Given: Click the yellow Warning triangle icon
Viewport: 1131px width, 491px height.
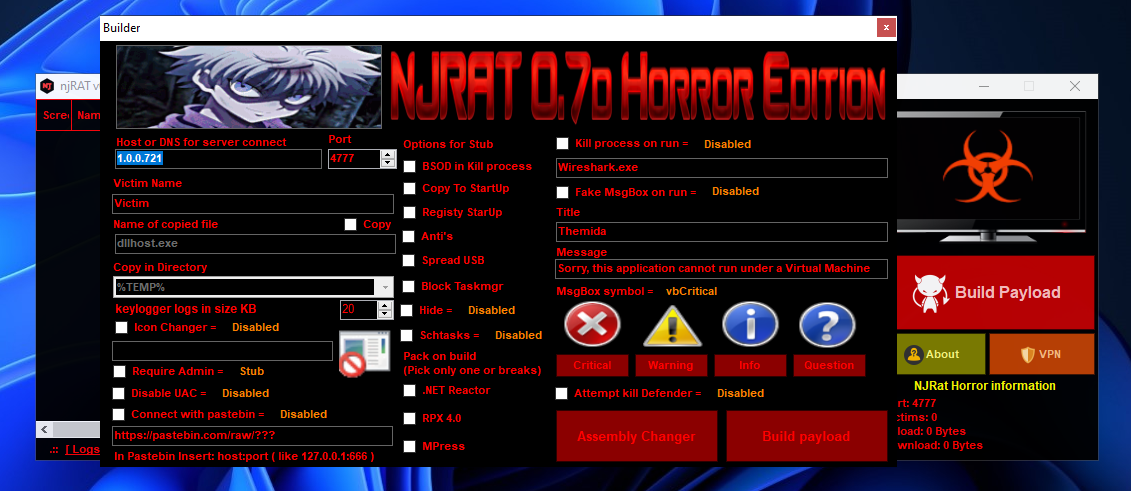Looking at the screenshot, I should [672, 324].
